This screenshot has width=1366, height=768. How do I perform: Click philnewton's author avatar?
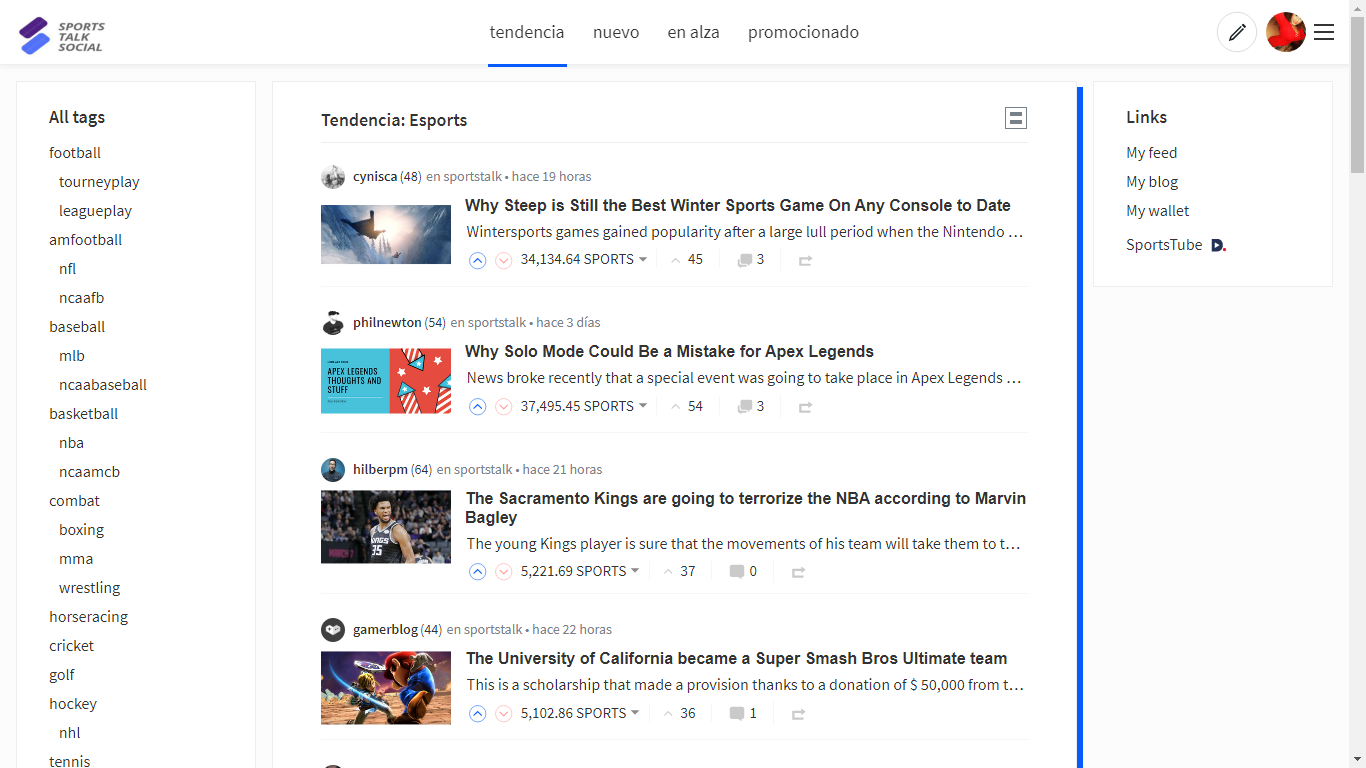tap(333, 323)
